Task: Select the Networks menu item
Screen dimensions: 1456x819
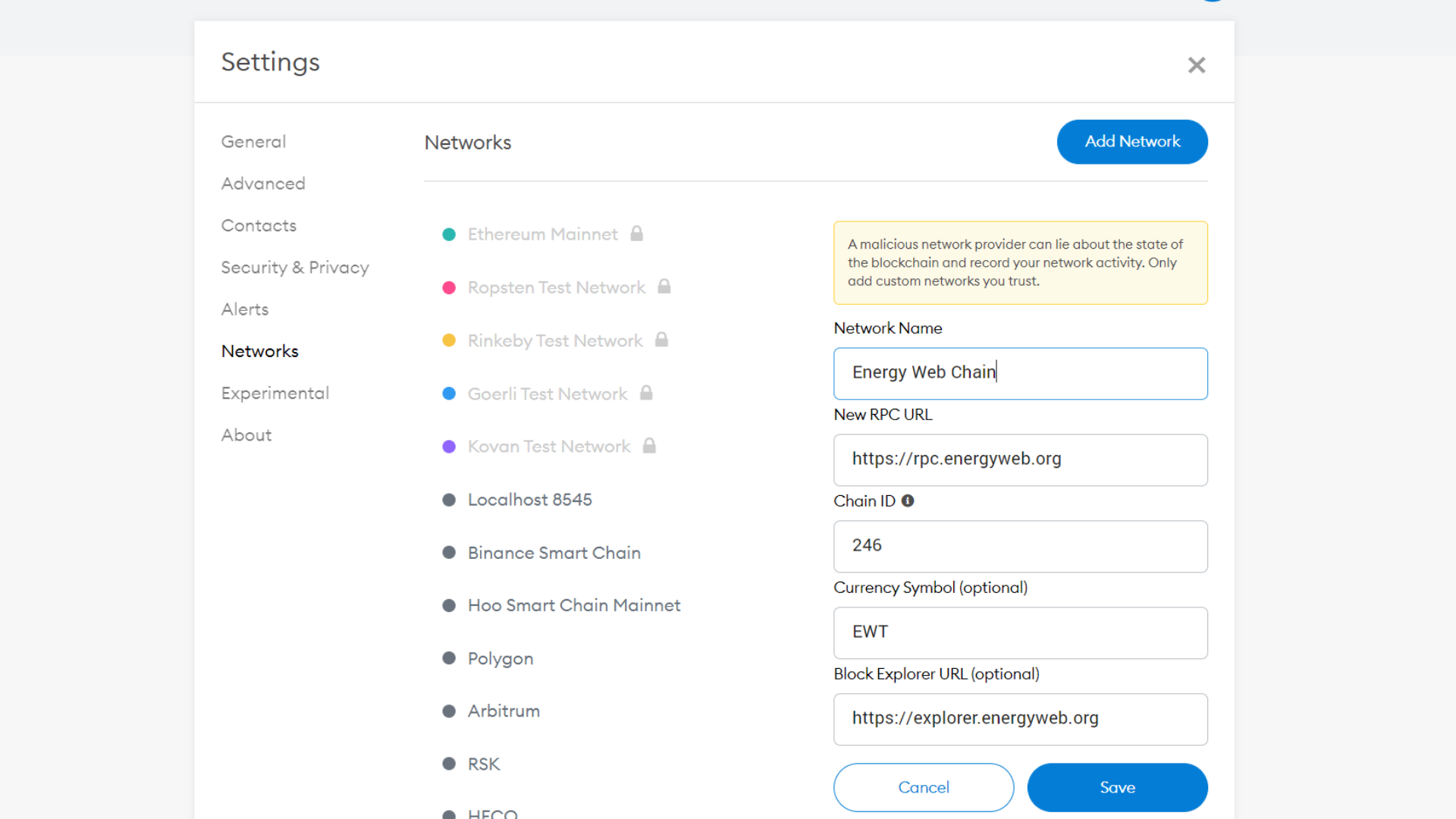Action: click(x=259, y=351)
